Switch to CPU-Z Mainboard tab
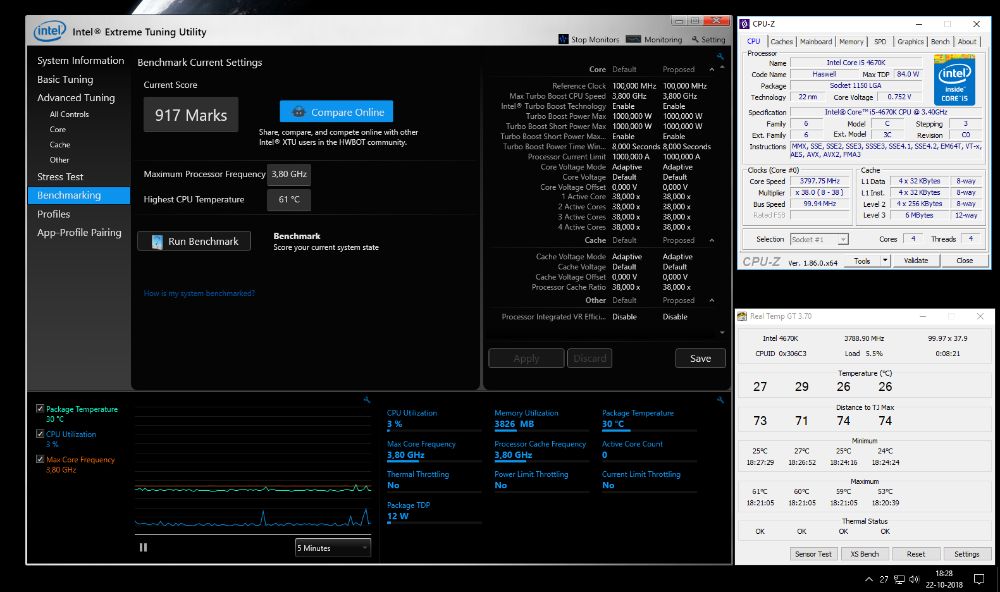The width and height of the screenshot is (1000, 592). tap(816, 41)
